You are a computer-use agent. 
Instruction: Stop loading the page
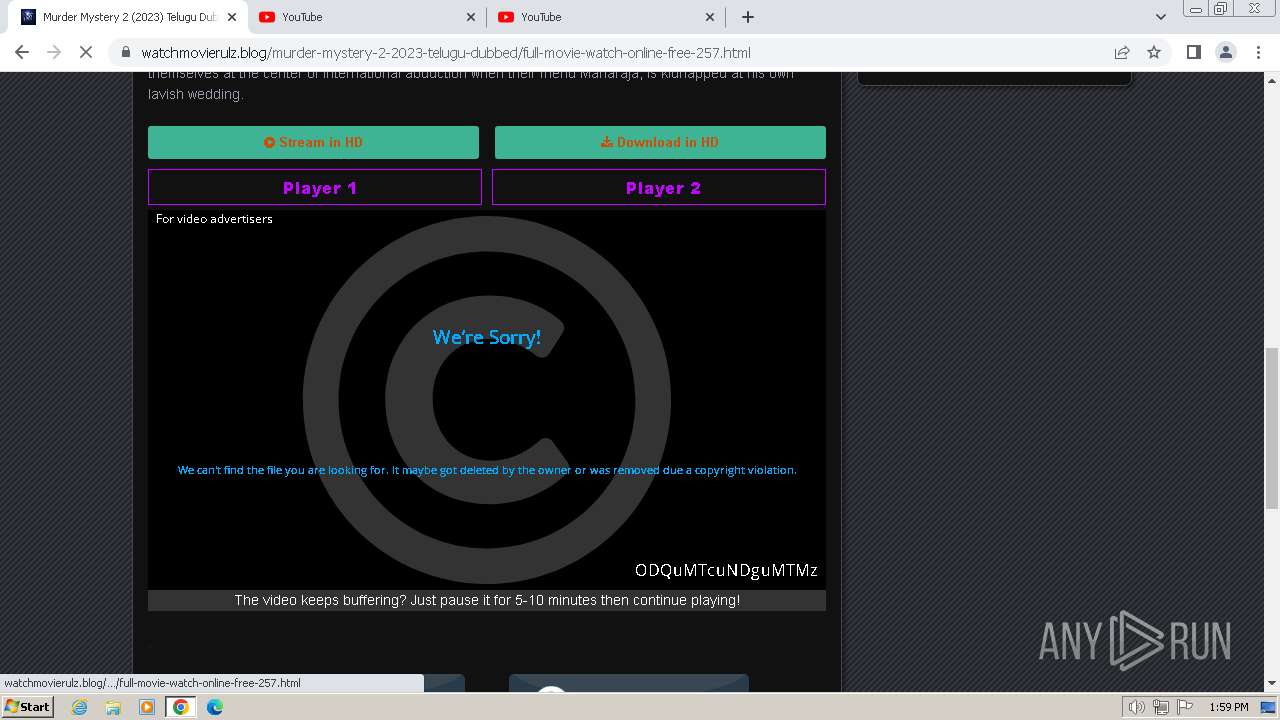click(x=86, y=52)
